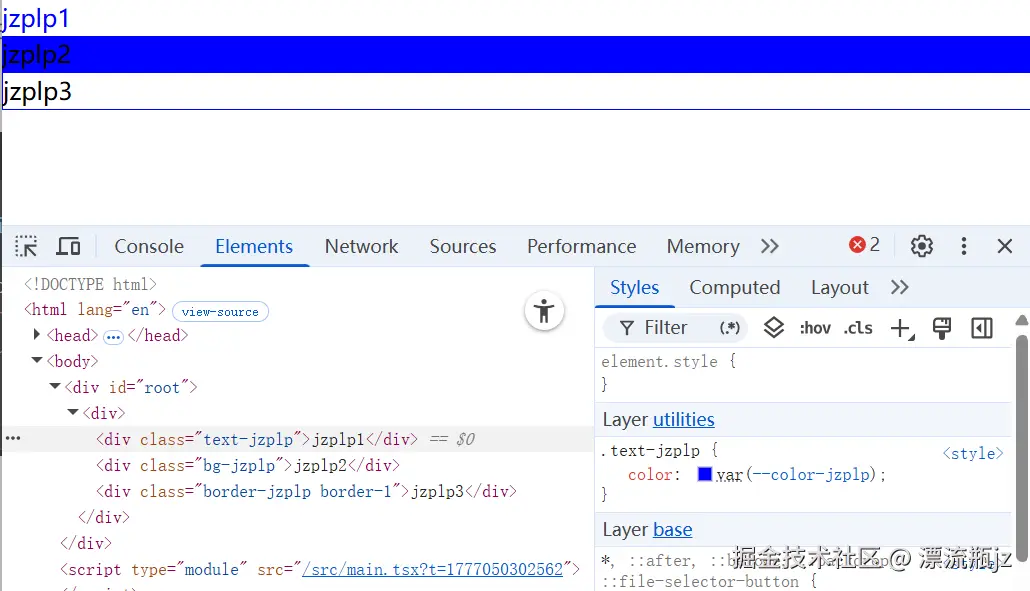
Task: Select the html lang="en" node
Action: (x=95, y=309)
